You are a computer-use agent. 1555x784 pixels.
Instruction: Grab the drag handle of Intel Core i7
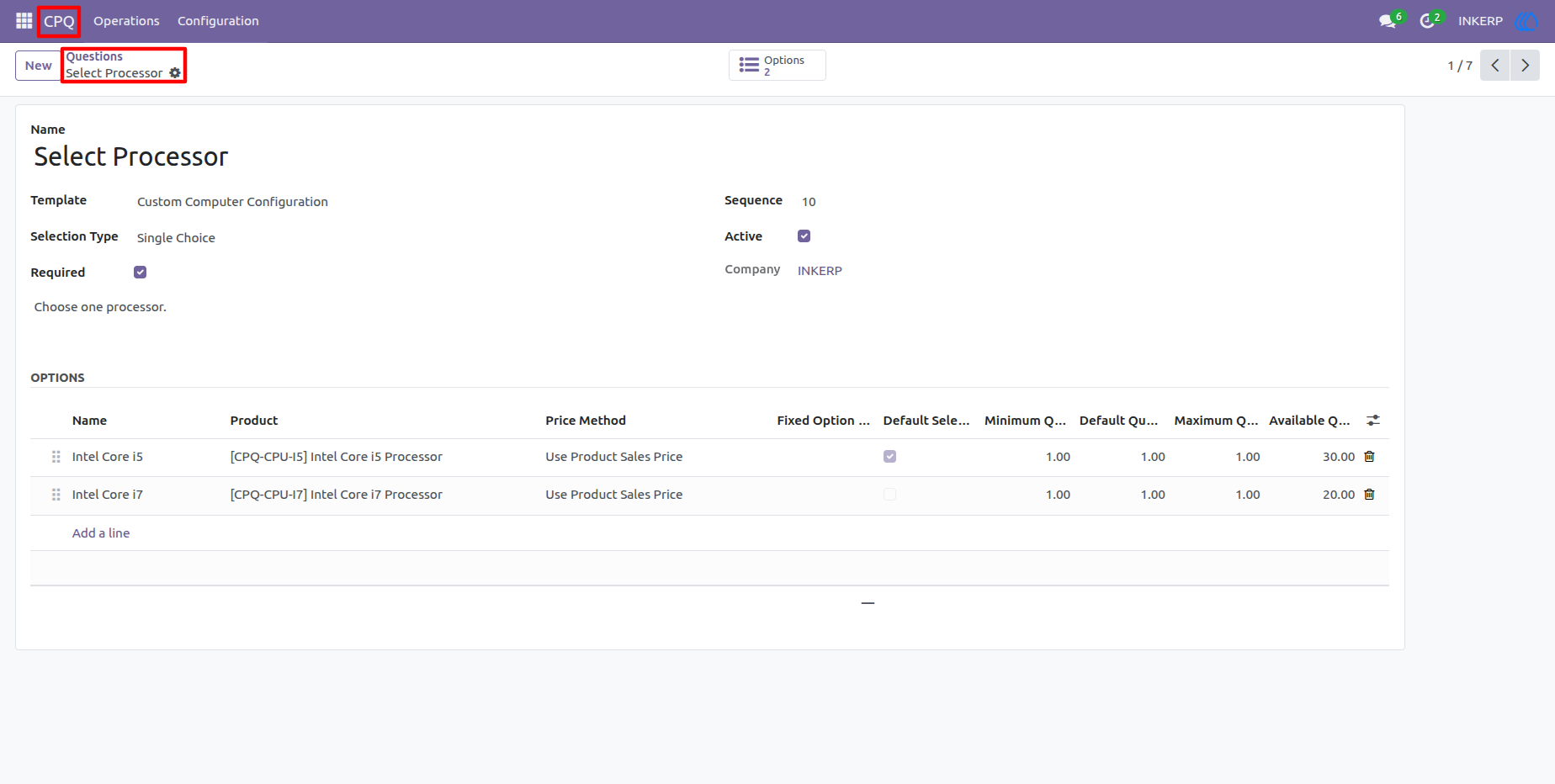coord(56,495)
